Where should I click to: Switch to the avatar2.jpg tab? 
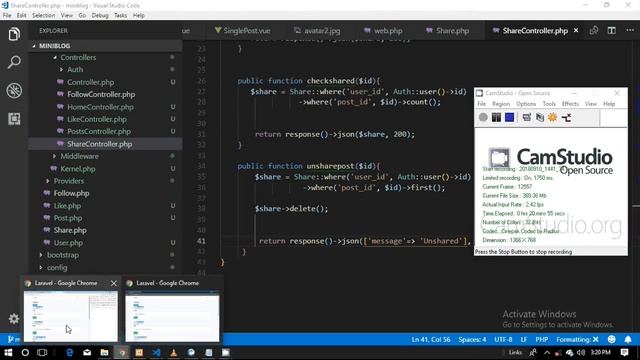(x=318, y=31)
